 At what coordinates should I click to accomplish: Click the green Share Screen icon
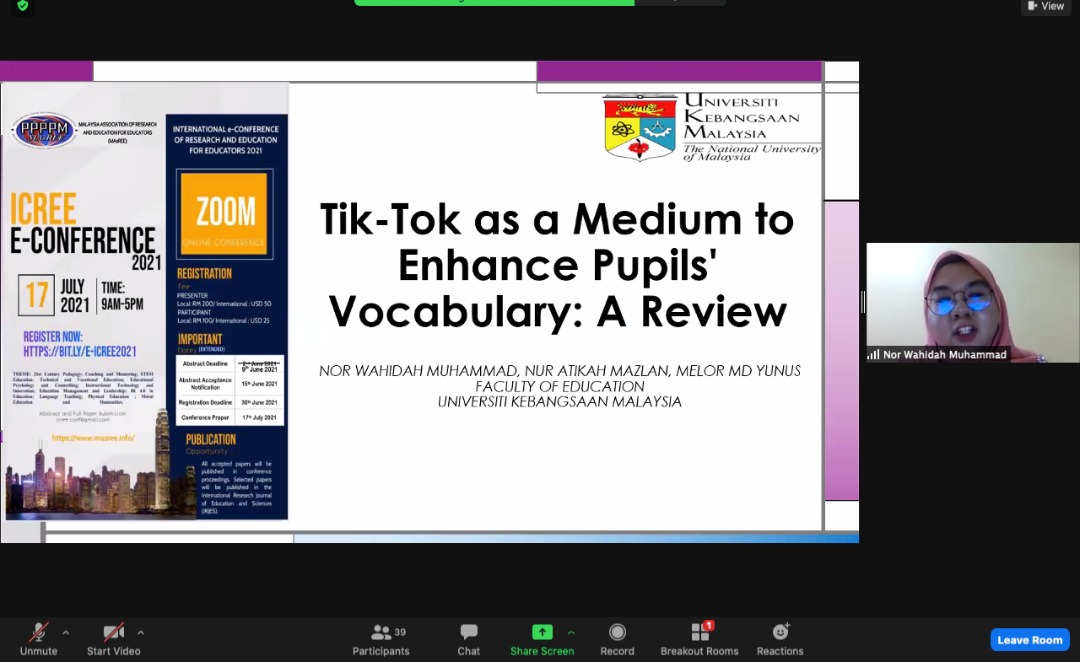(x=542, y=632)
